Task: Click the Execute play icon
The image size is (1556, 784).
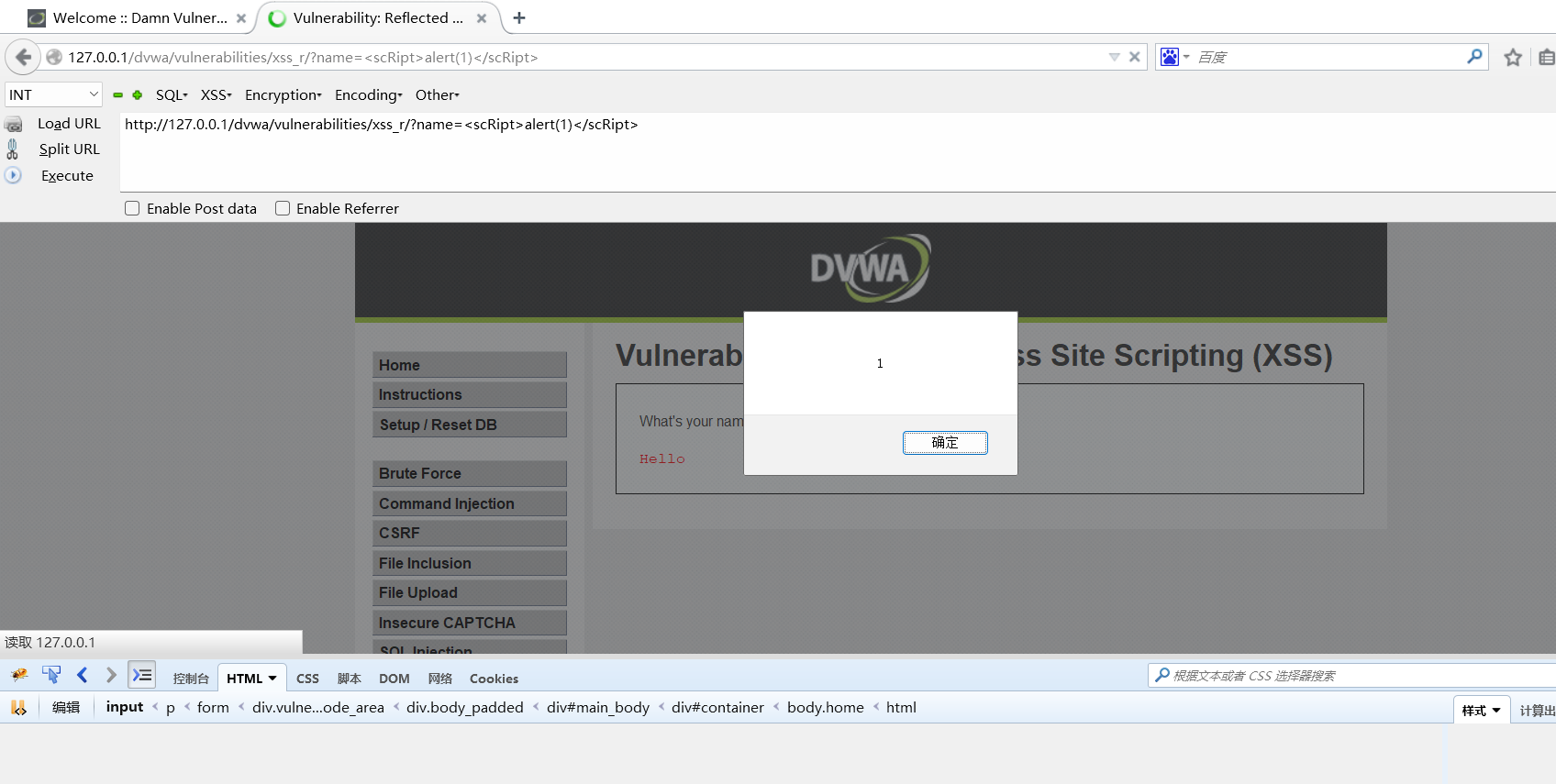Action: [x=13, y=175]
